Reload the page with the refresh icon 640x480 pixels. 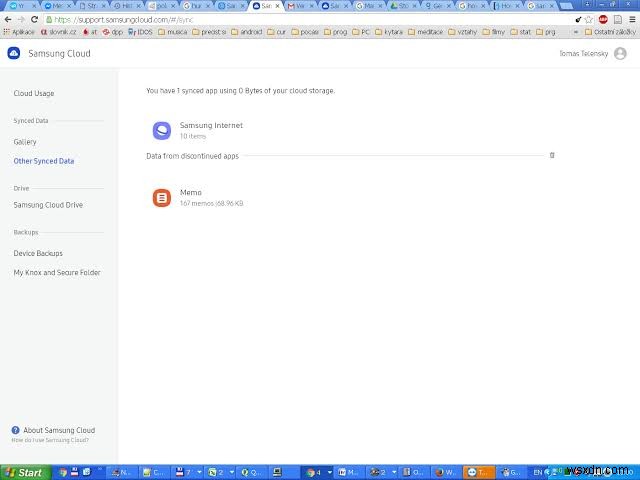point(35,20)
